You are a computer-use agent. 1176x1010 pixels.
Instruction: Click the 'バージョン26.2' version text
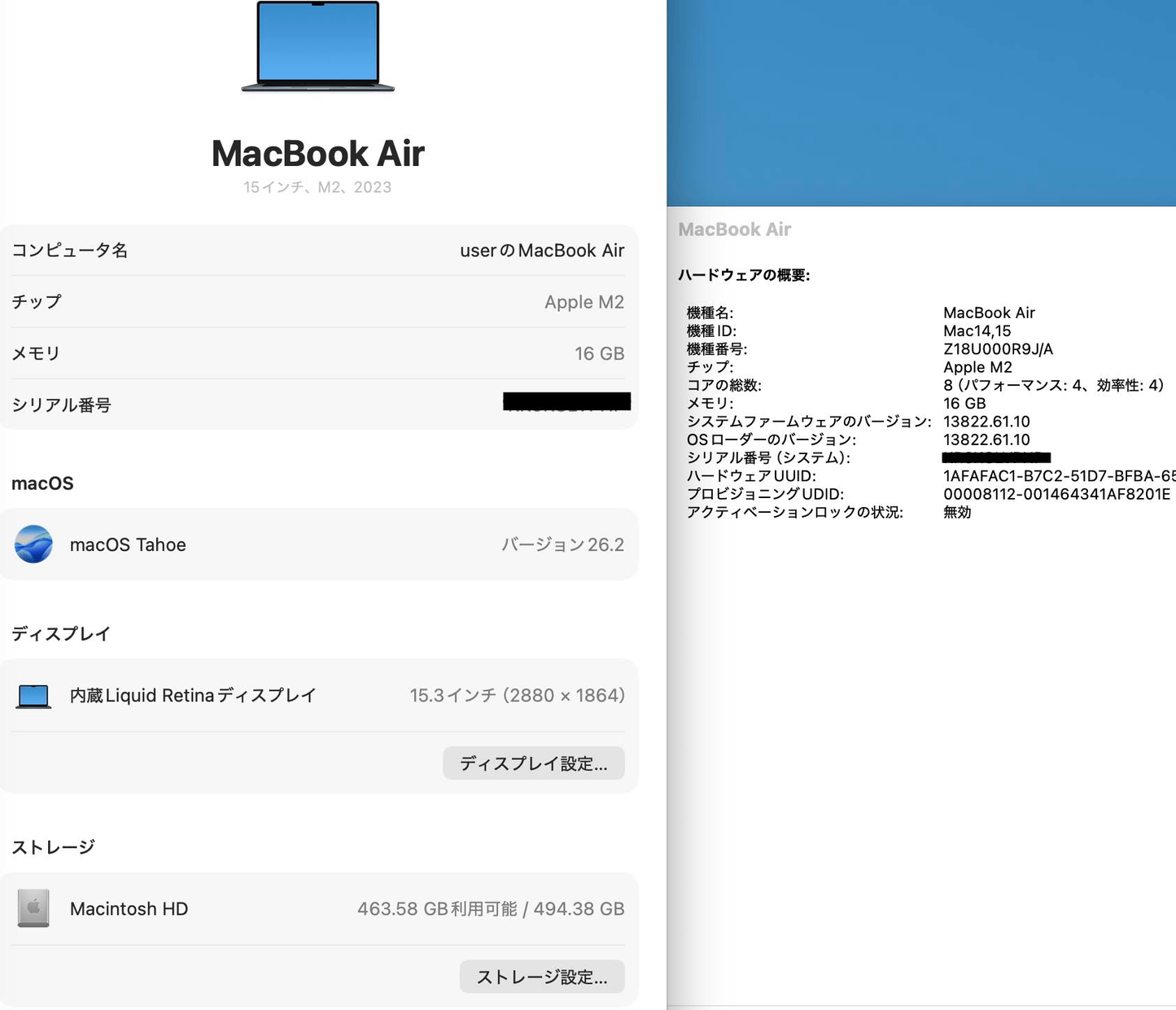(x=563, y=544)
